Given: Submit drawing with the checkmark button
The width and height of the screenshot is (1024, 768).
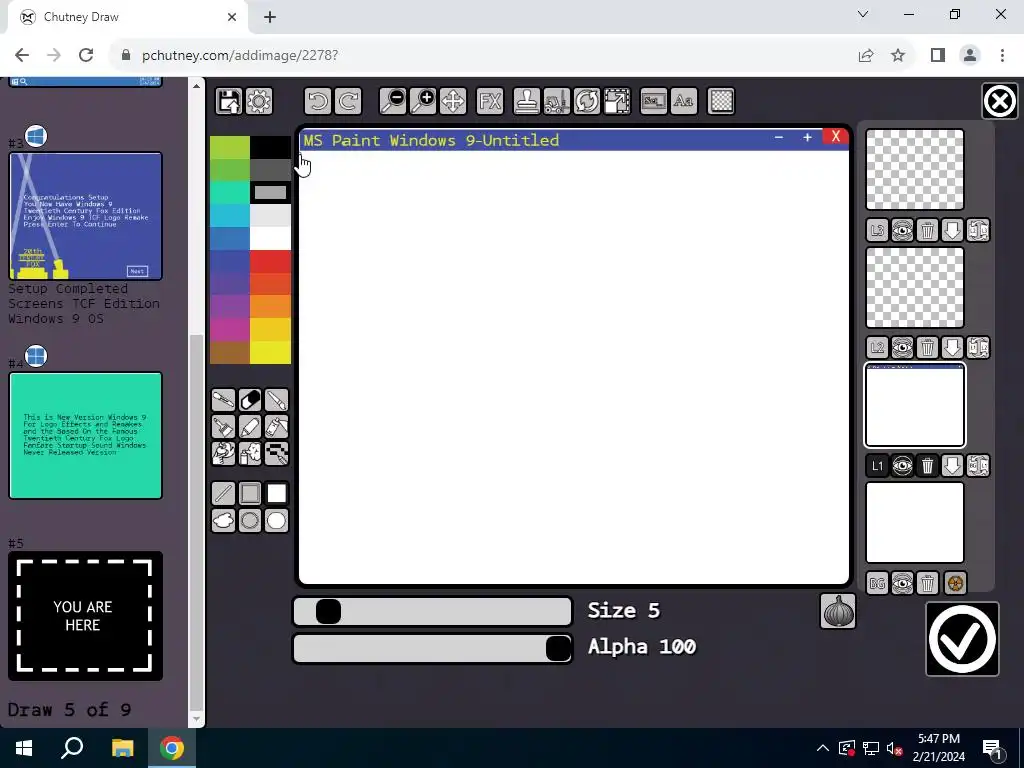Looking at the screenshot, I should [x=963, y=639].
